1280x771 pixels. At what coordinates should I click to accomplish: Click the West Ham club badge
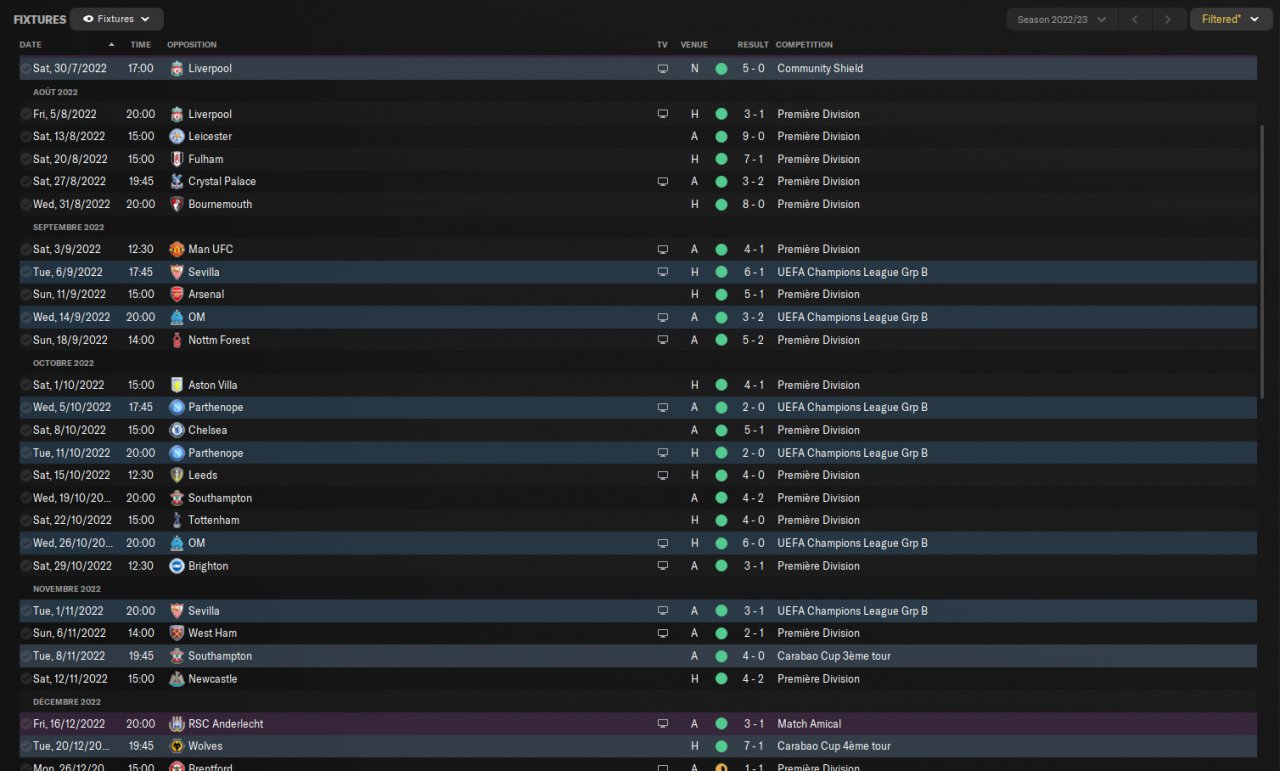click(176, 633)
